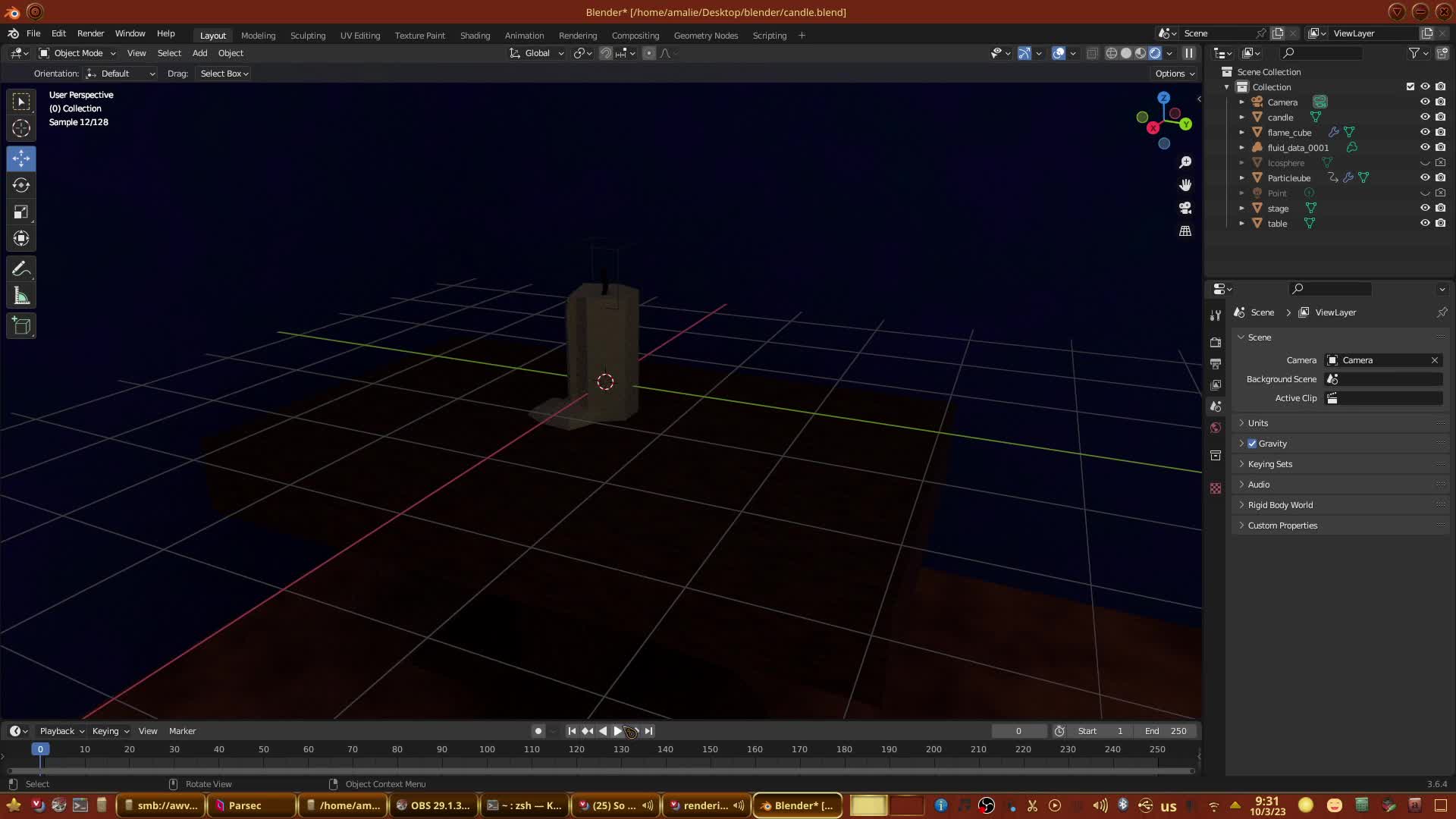Uncheck the Gravity checkbox
Screen dimensions: 1456x819
coord(1252,444)
